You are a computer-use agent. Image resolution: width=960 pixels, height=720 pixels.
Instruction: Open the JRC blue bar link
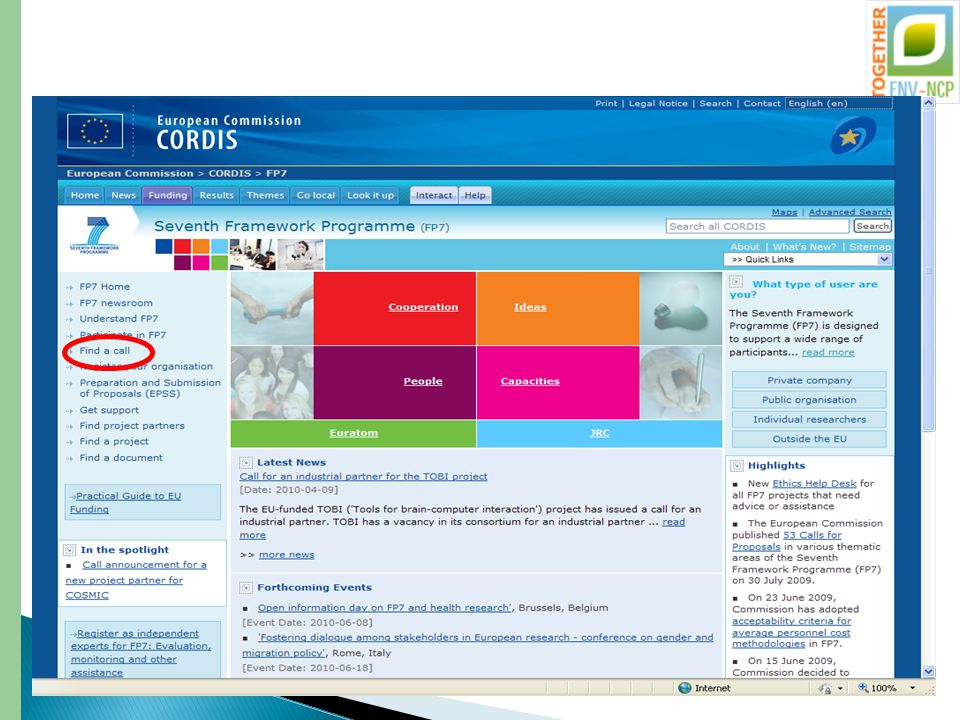(x=599, y=433)
